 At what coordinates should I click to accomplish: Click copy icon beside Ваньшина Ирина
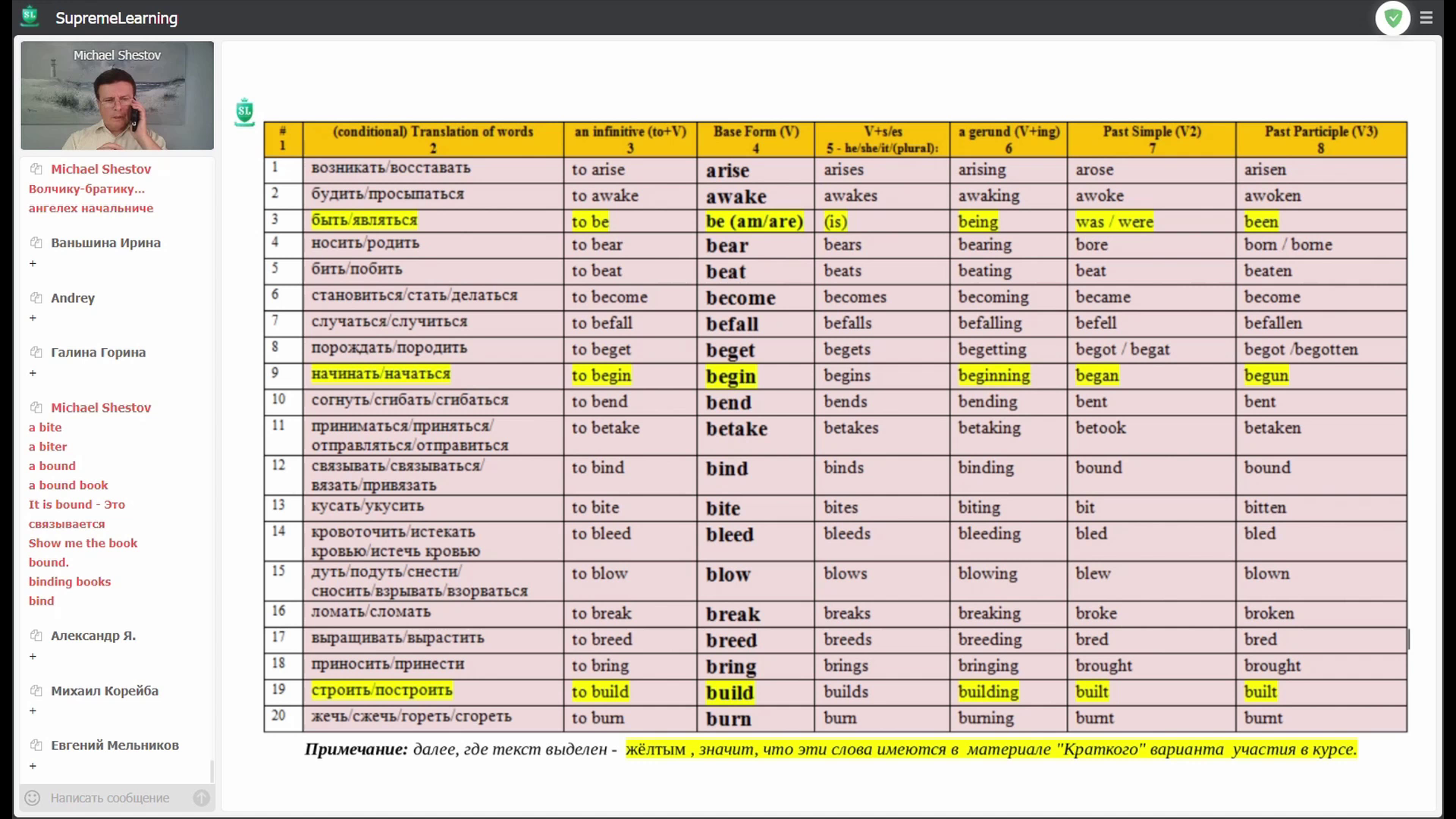(36, 243)
